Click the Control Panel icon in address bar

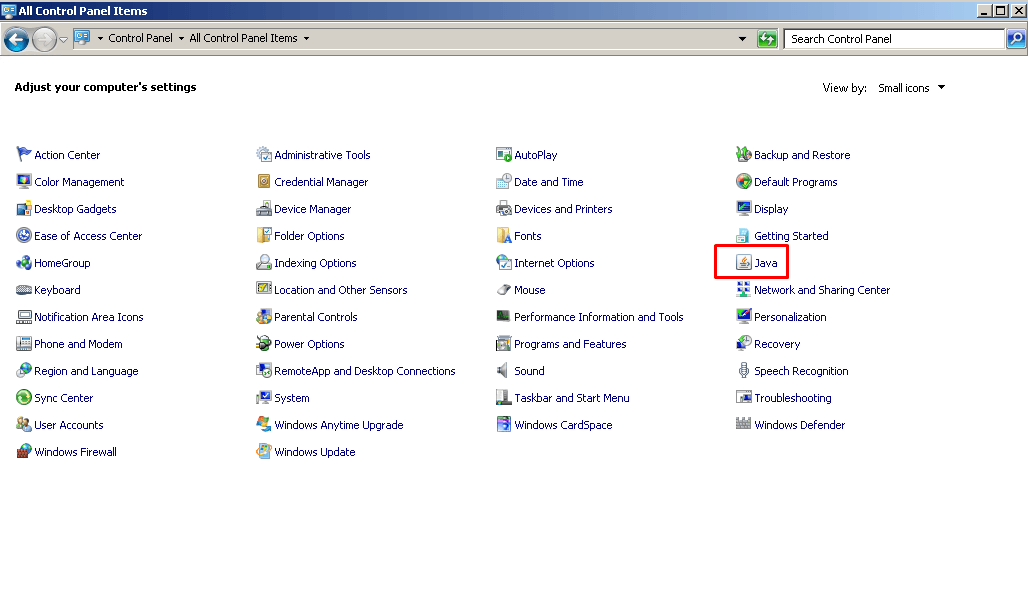point(82,37)
